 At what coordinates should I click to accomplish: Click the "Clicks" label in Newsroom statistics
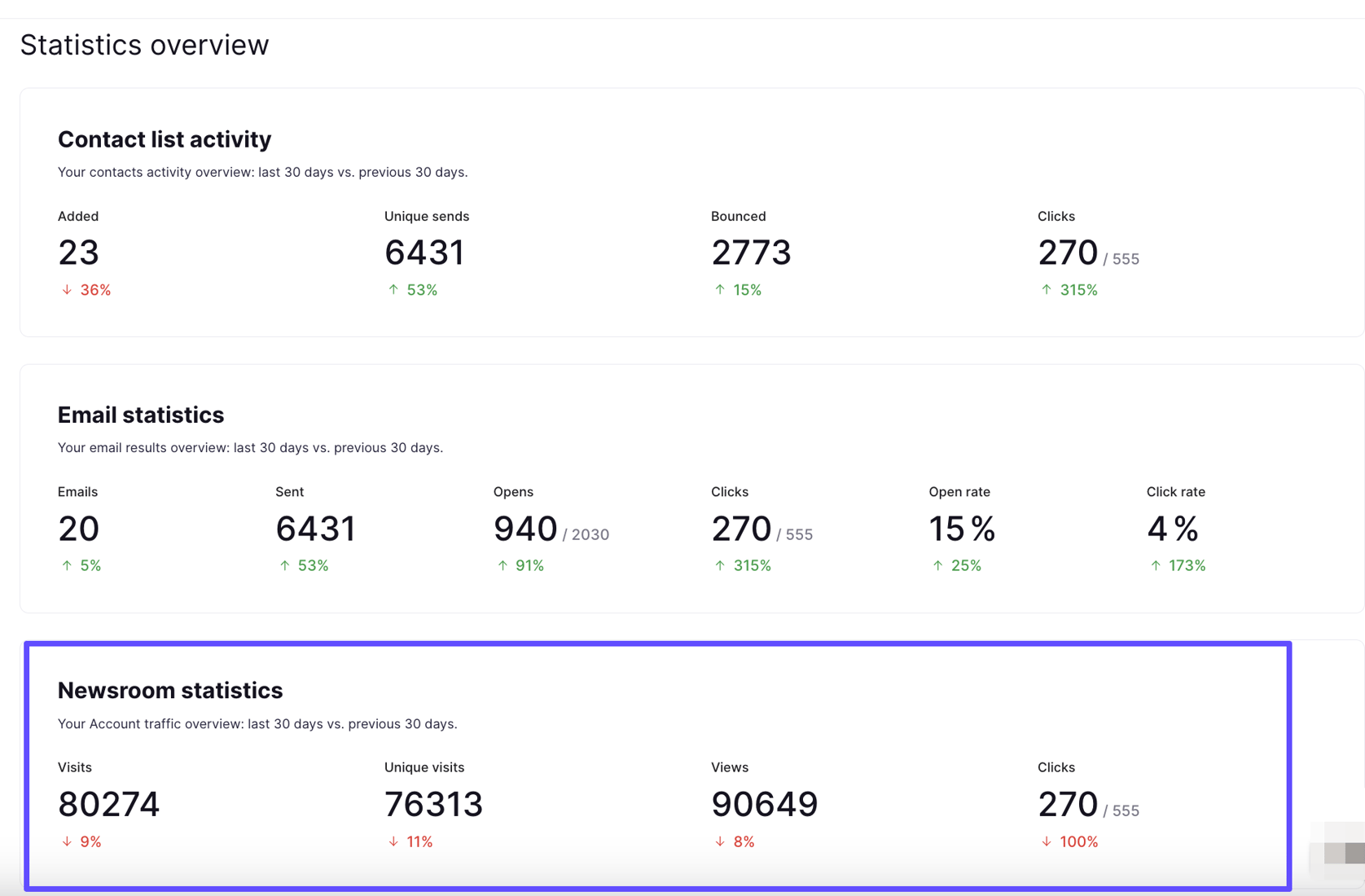[1056, 767]
